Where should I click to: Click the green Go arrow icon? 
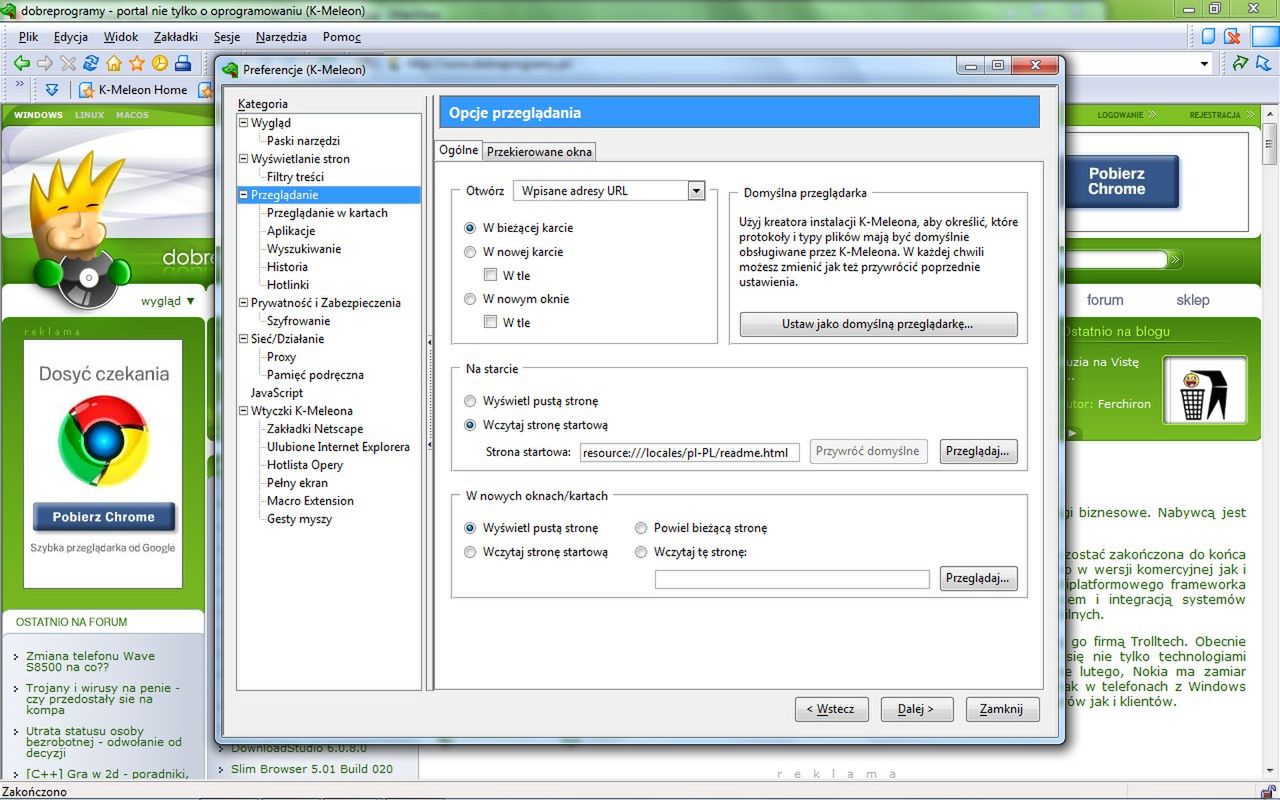(x=1240, y=63)
